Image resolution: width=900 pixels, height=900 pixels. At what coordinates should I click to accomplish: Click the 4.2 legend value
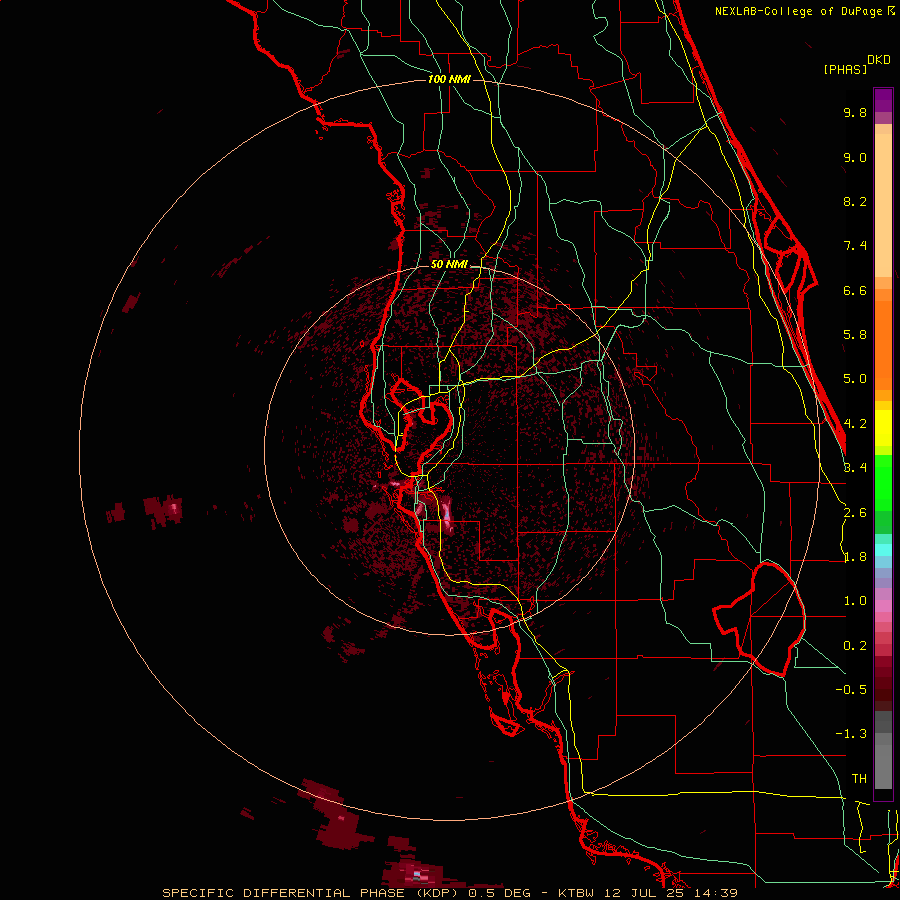(855, 424)
